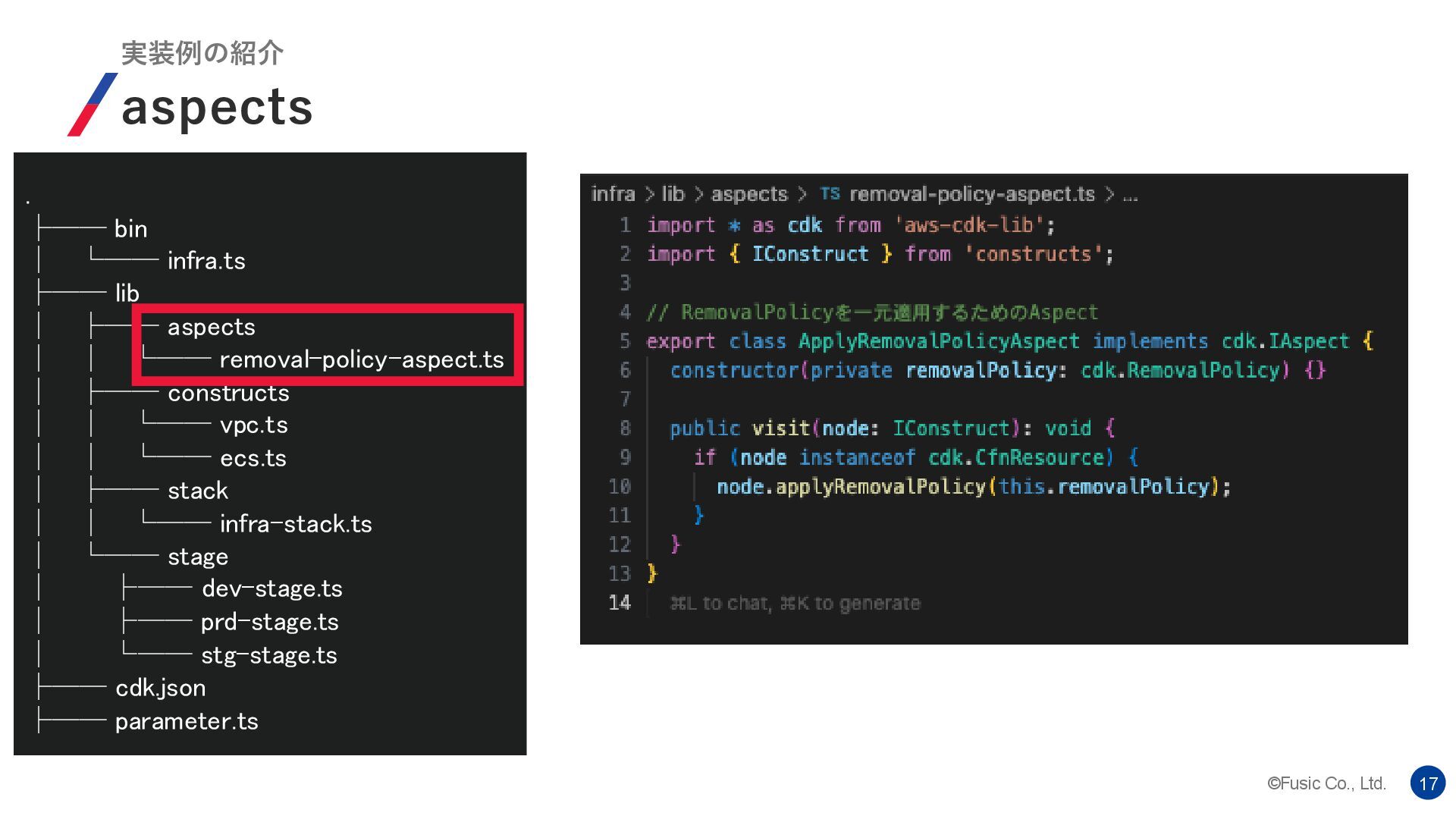1456x819 pixels.
Task: Open ecs.ts in the tree
Action: point(253,458)
